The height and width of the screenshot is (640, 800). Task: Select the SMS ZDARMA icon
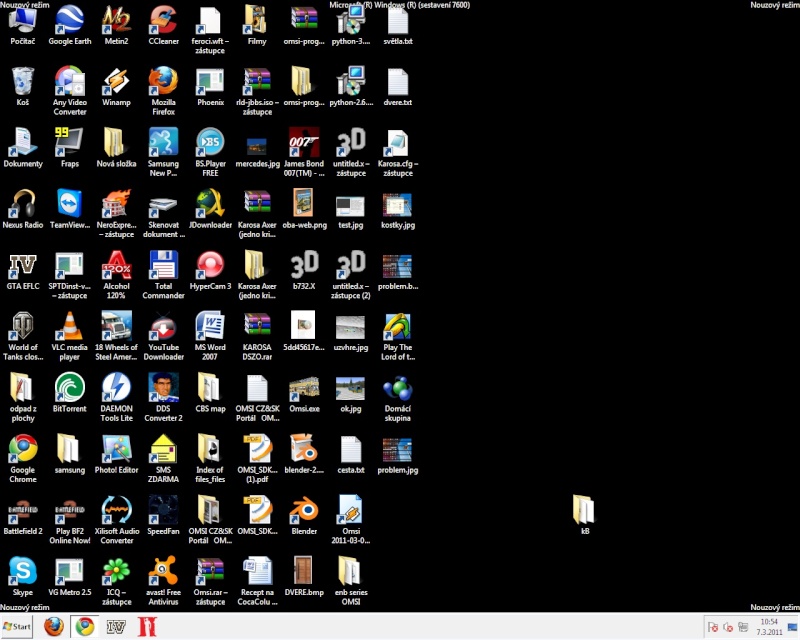pos(163,458)
